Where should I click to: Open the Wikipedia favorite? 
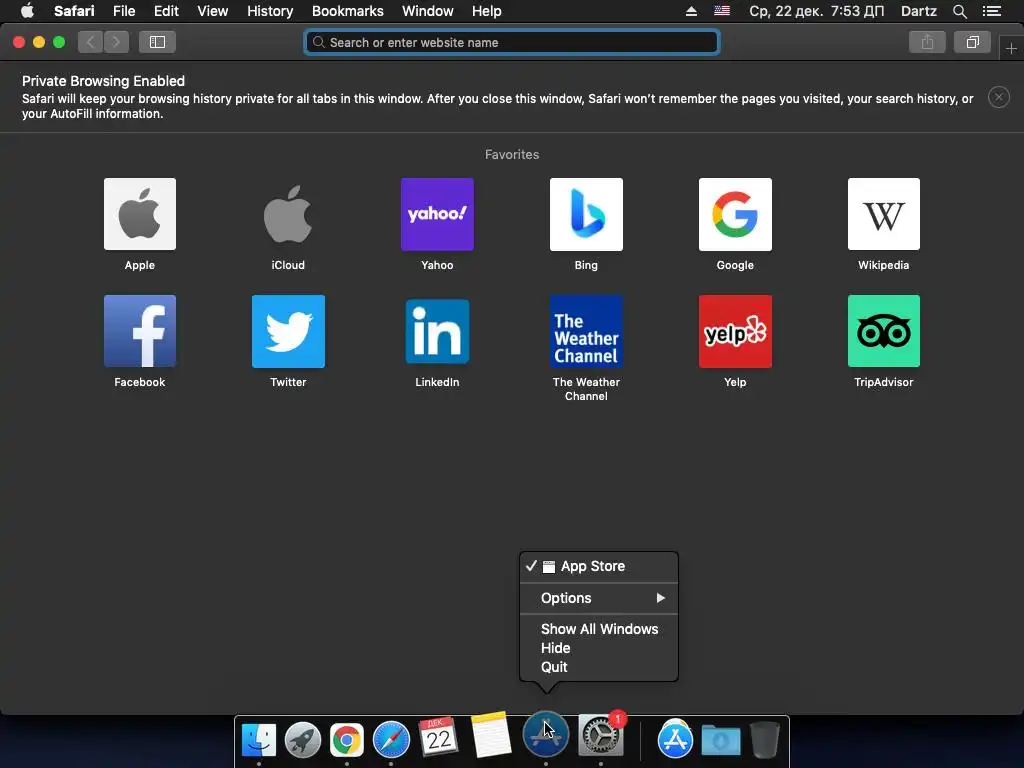point(884,214)
